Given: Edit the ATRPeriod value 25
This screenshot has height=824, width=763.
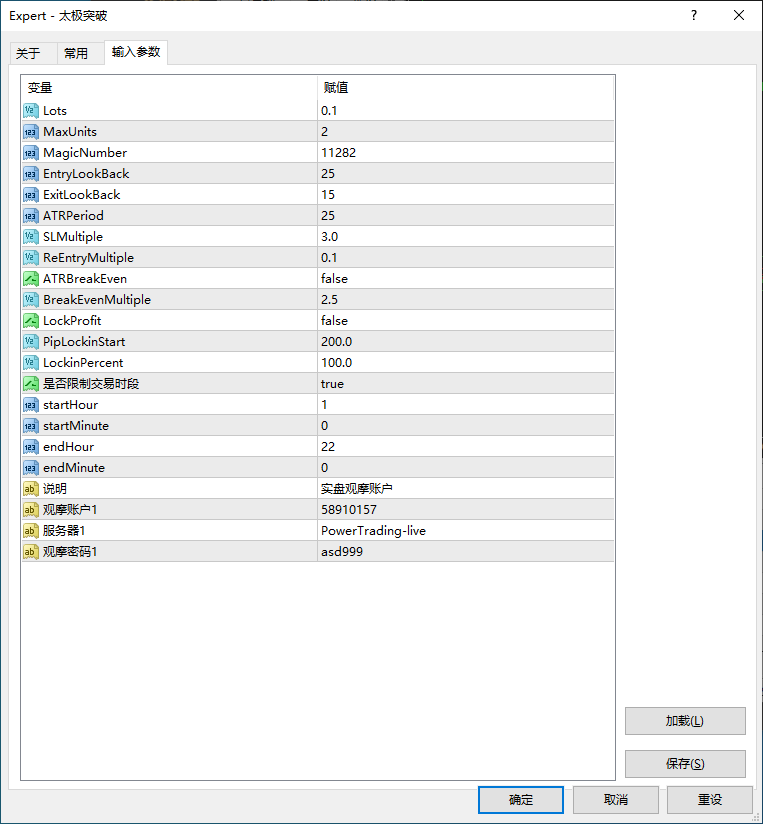Looking at the screenshot, I should 466,215.
